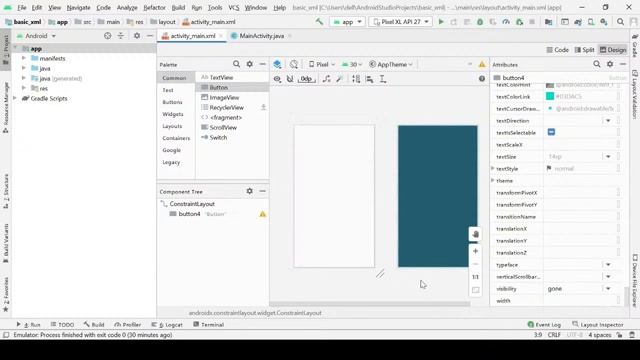Click the orientation for preview icon
This screenshot has height=360, width=640.
(x=294, y=64)
